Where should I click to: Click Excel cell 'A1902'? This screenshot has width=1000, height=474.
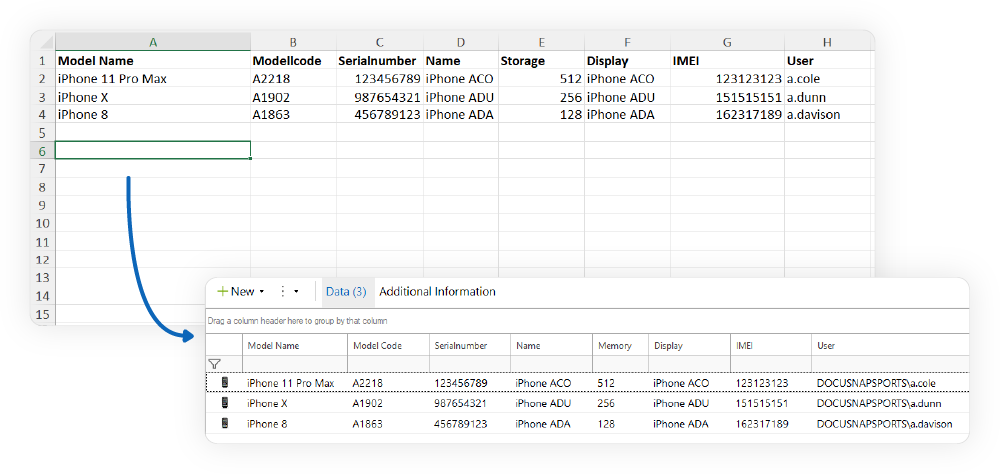tap(293, 98)
